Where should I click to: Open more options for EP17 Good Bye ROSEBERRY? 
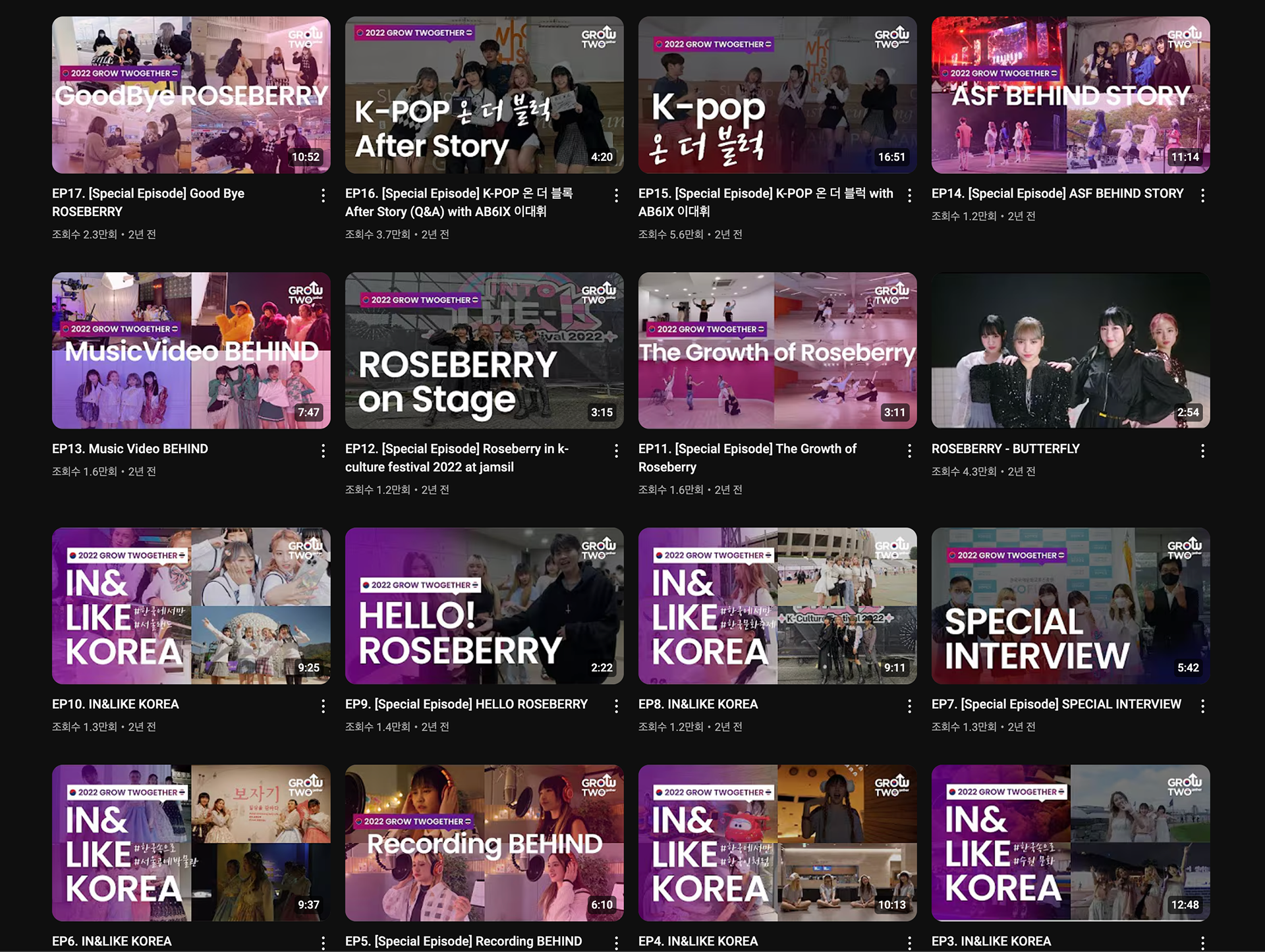[x=323, y=196]
